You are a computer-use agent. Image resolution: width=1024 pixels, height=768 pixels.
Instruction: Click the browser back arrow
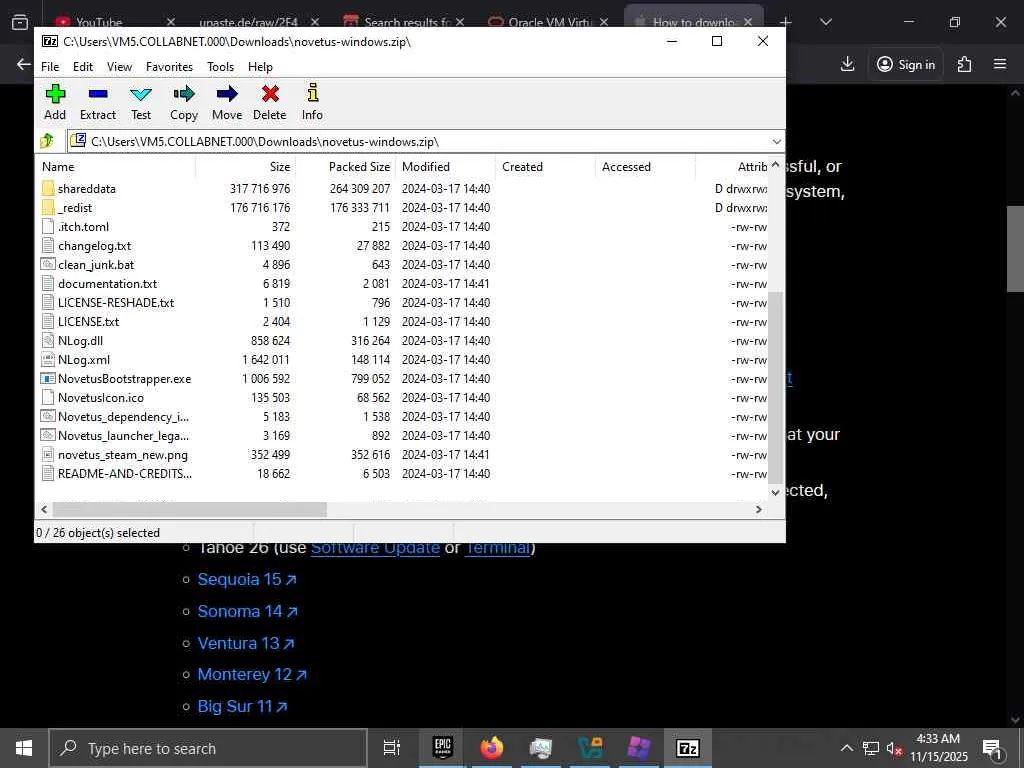24,64
